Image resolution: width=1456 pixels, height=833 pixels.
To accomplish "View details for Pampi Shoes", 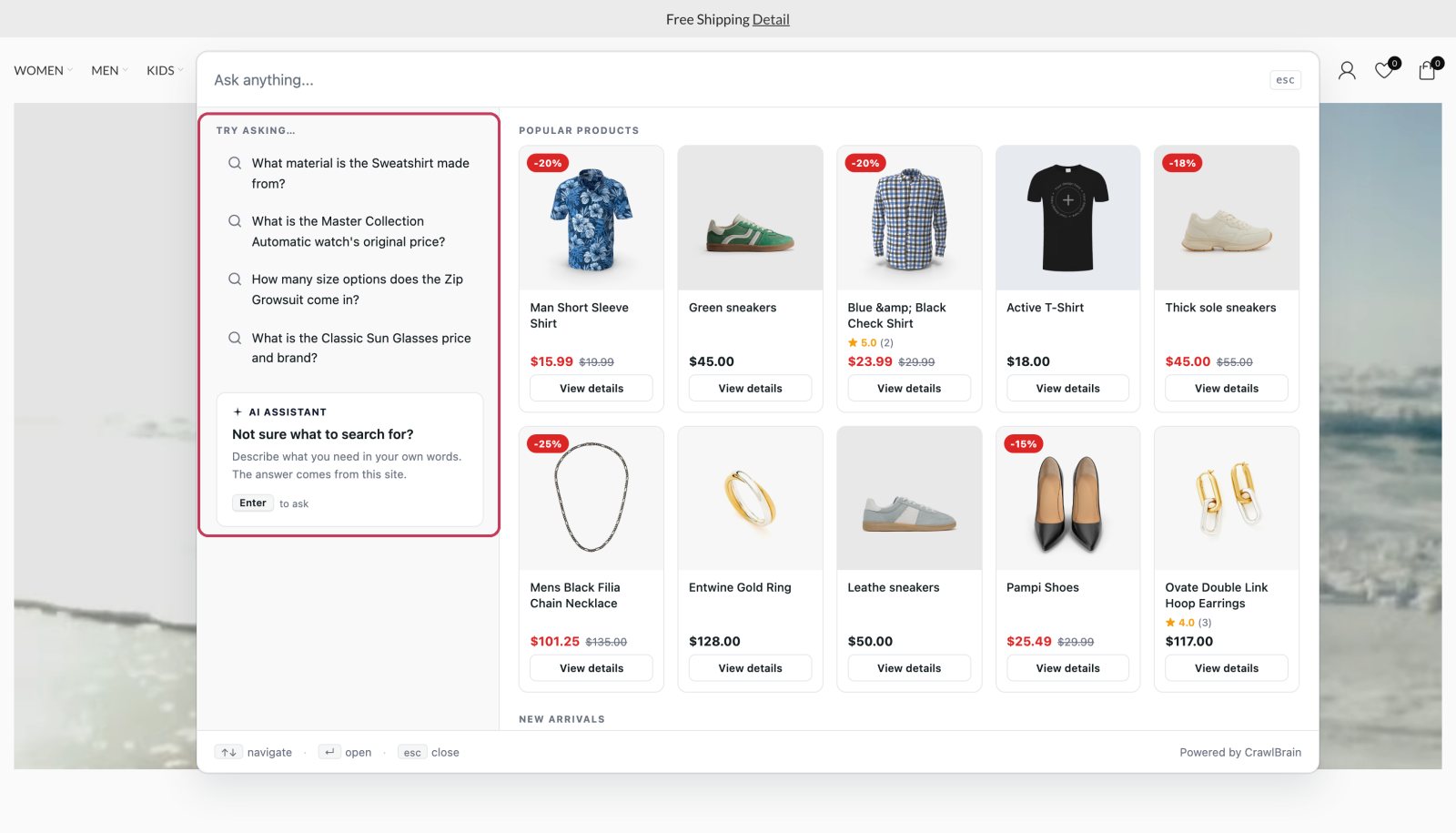I will [1068, 668].
